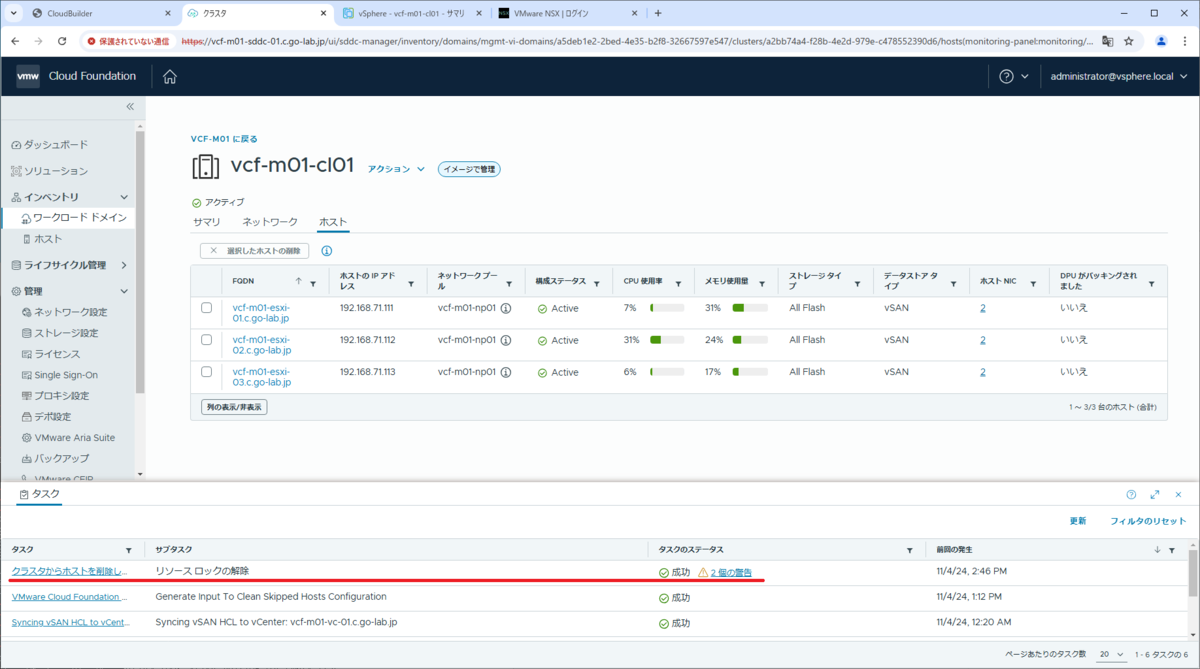Screen dimensions: 1200x669
Task: Filter the task name column
Action: (x=128, y=551)
